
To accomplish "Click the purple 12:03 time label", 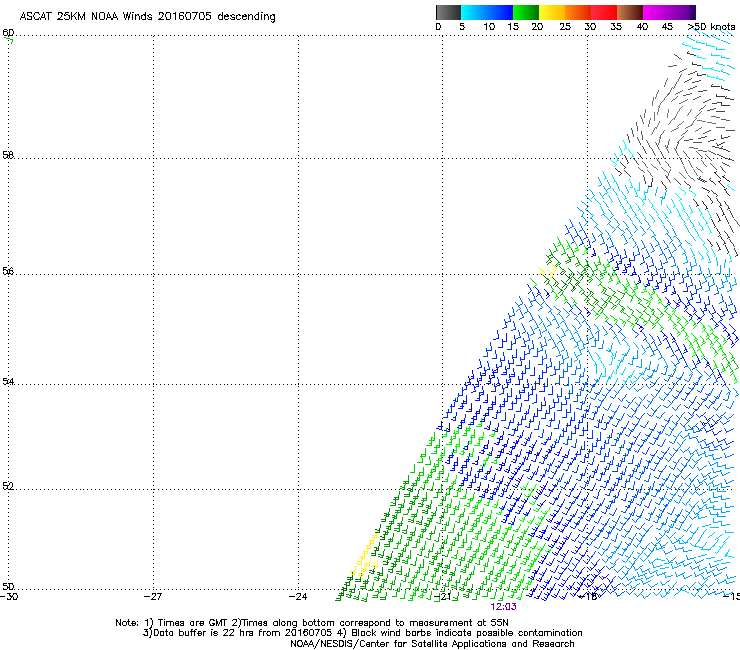I will click(503, 607).
